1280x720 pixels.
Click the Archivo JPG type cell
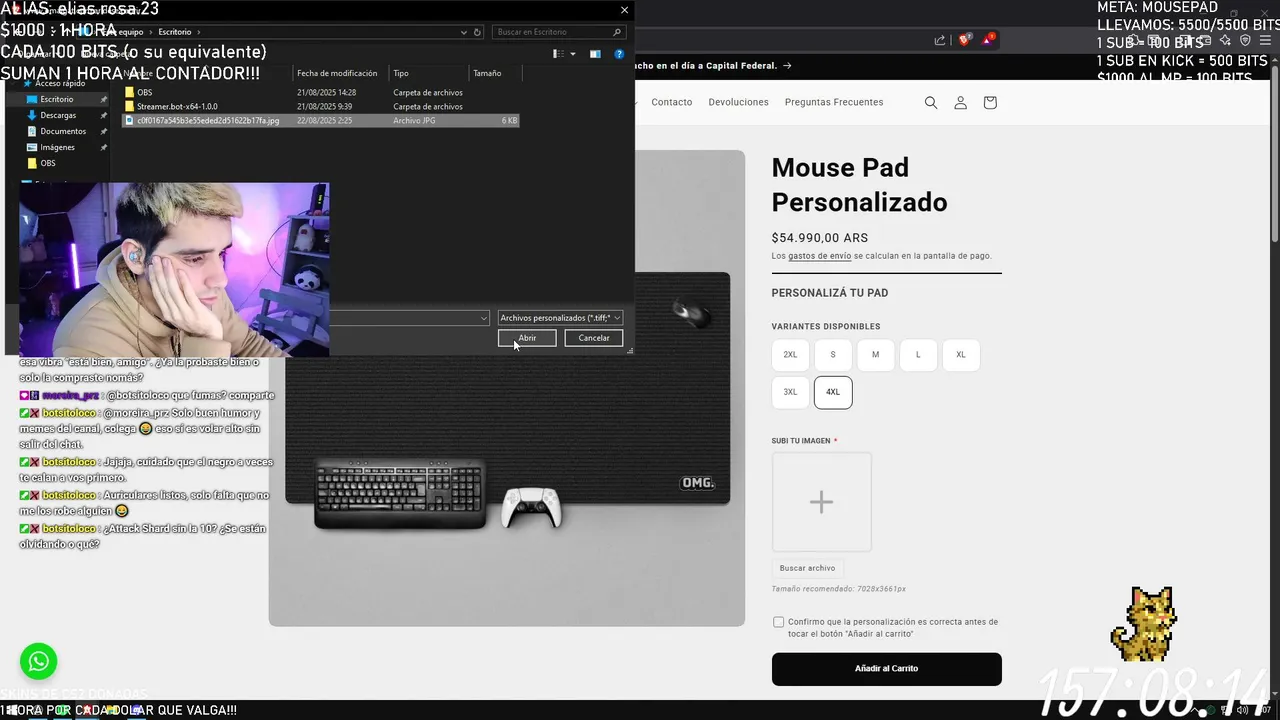pos(414,120)
